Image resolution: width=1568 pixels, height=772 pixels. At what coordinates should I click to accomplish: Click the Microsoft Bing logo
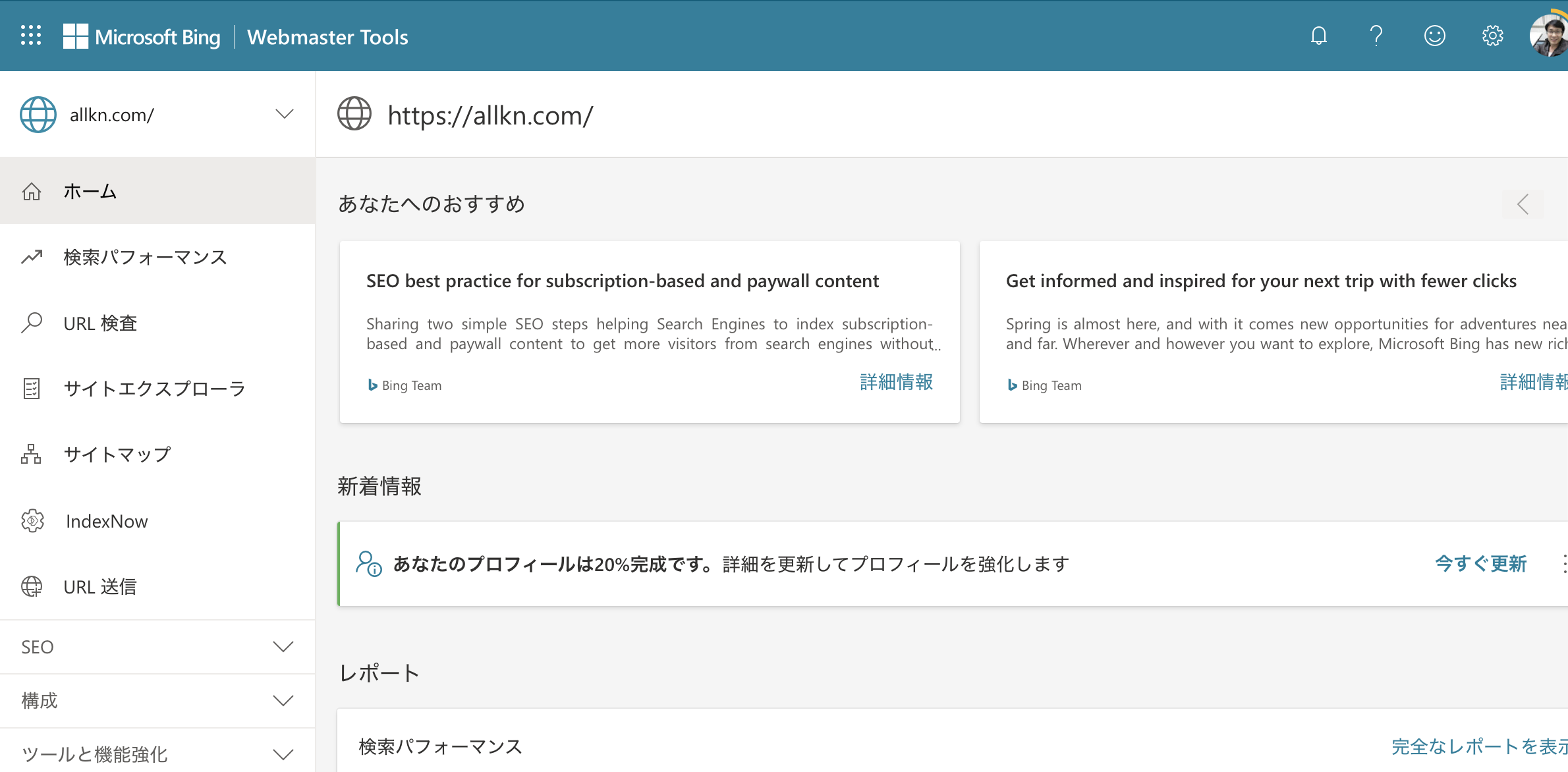[142, 37]
